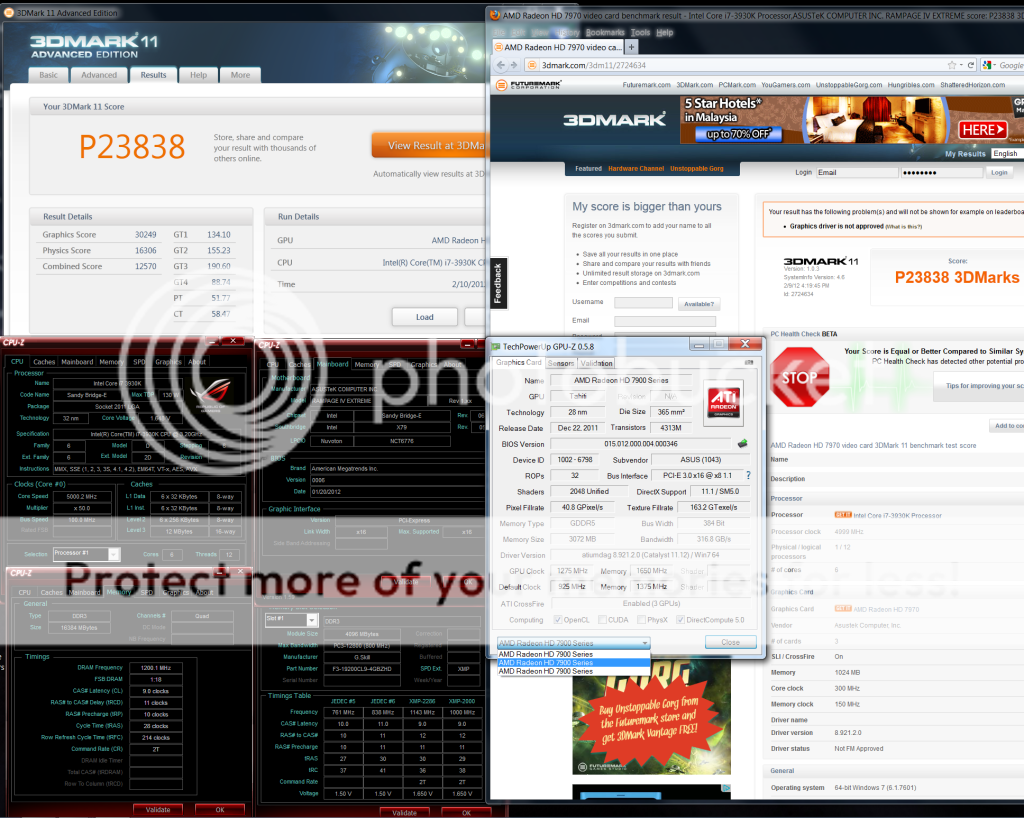Switch to the Advanced tab in 3DMark 11

point(99,75)
